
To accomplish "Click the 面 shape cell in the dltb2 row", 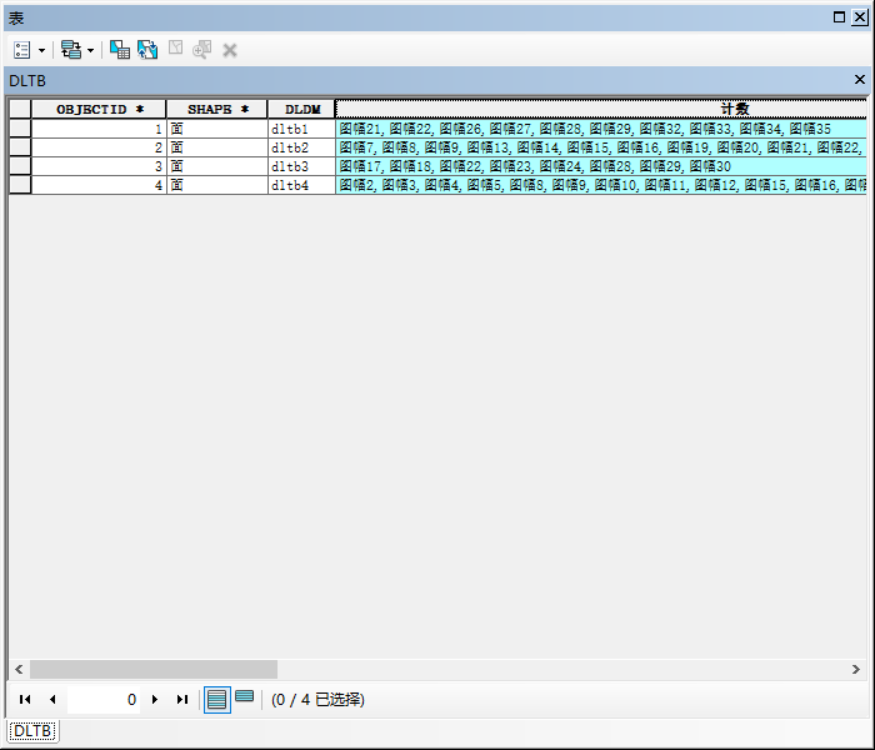I will [217, 148].
